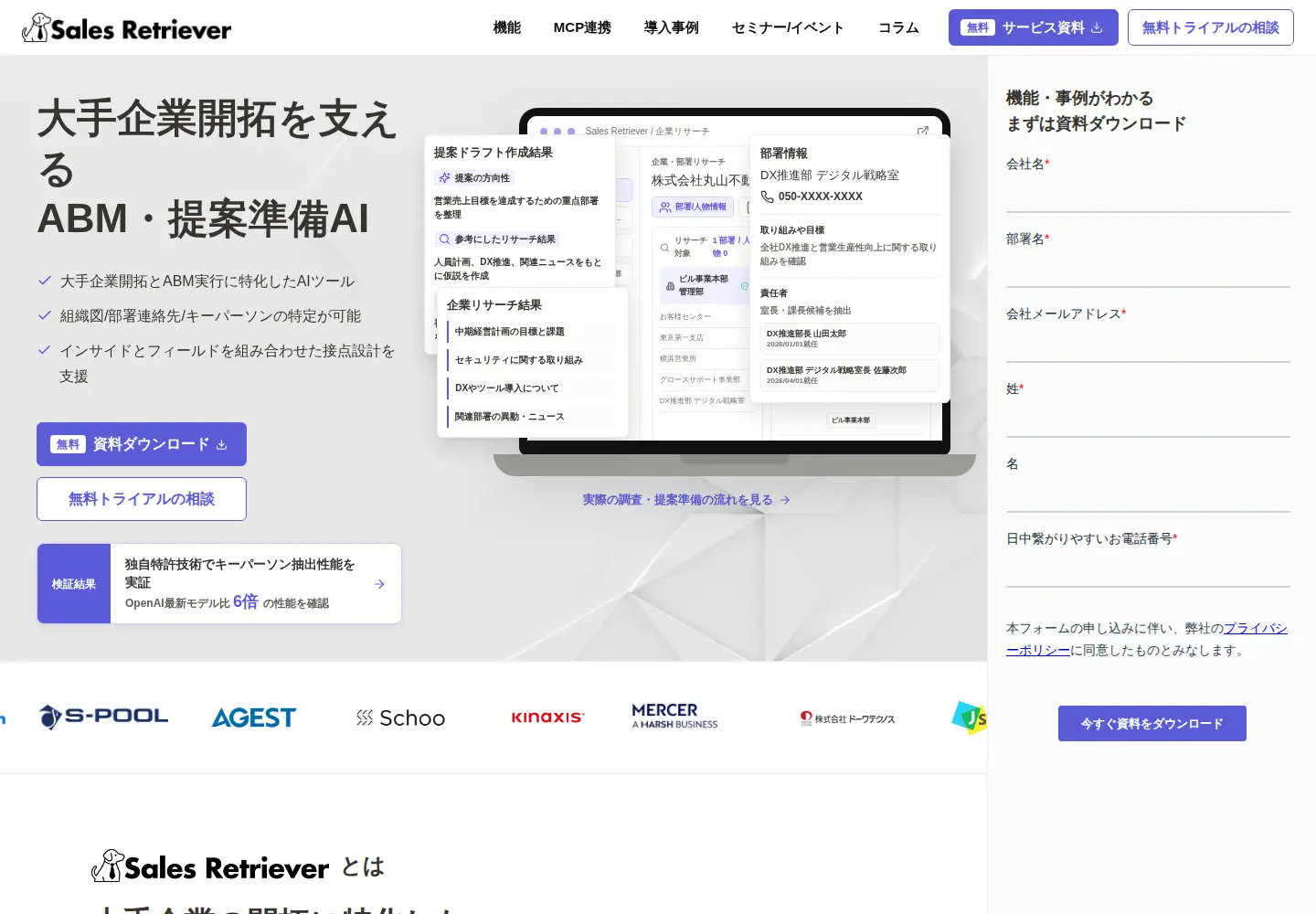Click DX推進部 デジタル戦略室長 佐藤次郎 card

coord(850,376)
